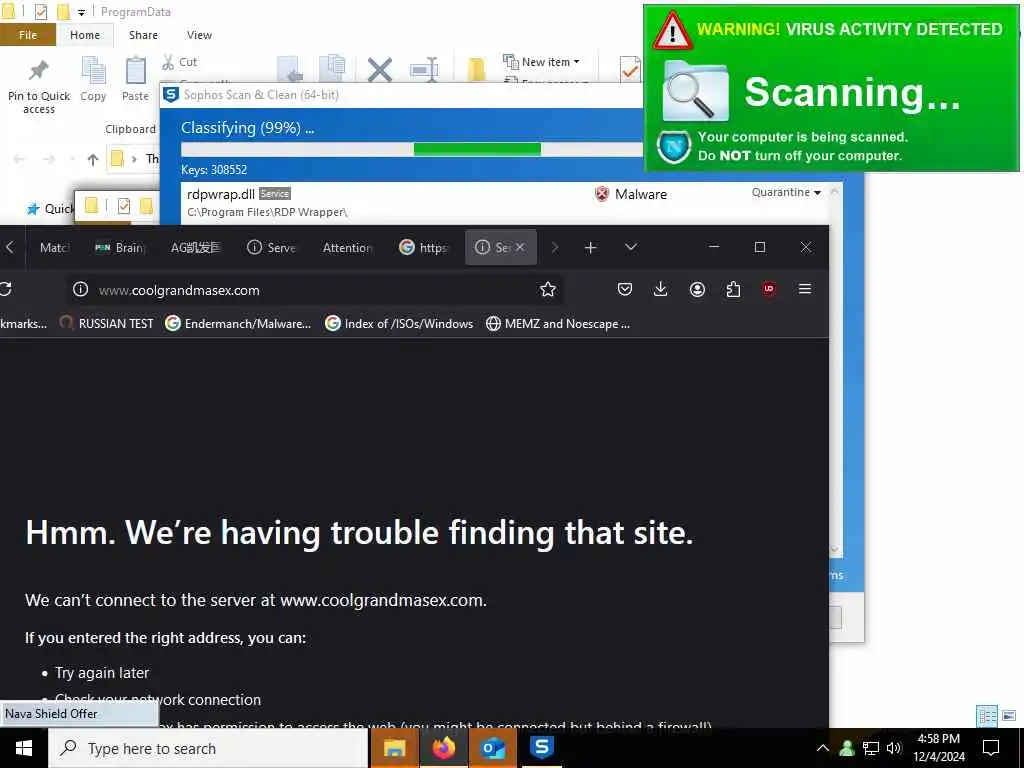
Task: Click Nava Shield Offer tooltip
Action: [x=79, y=714]
